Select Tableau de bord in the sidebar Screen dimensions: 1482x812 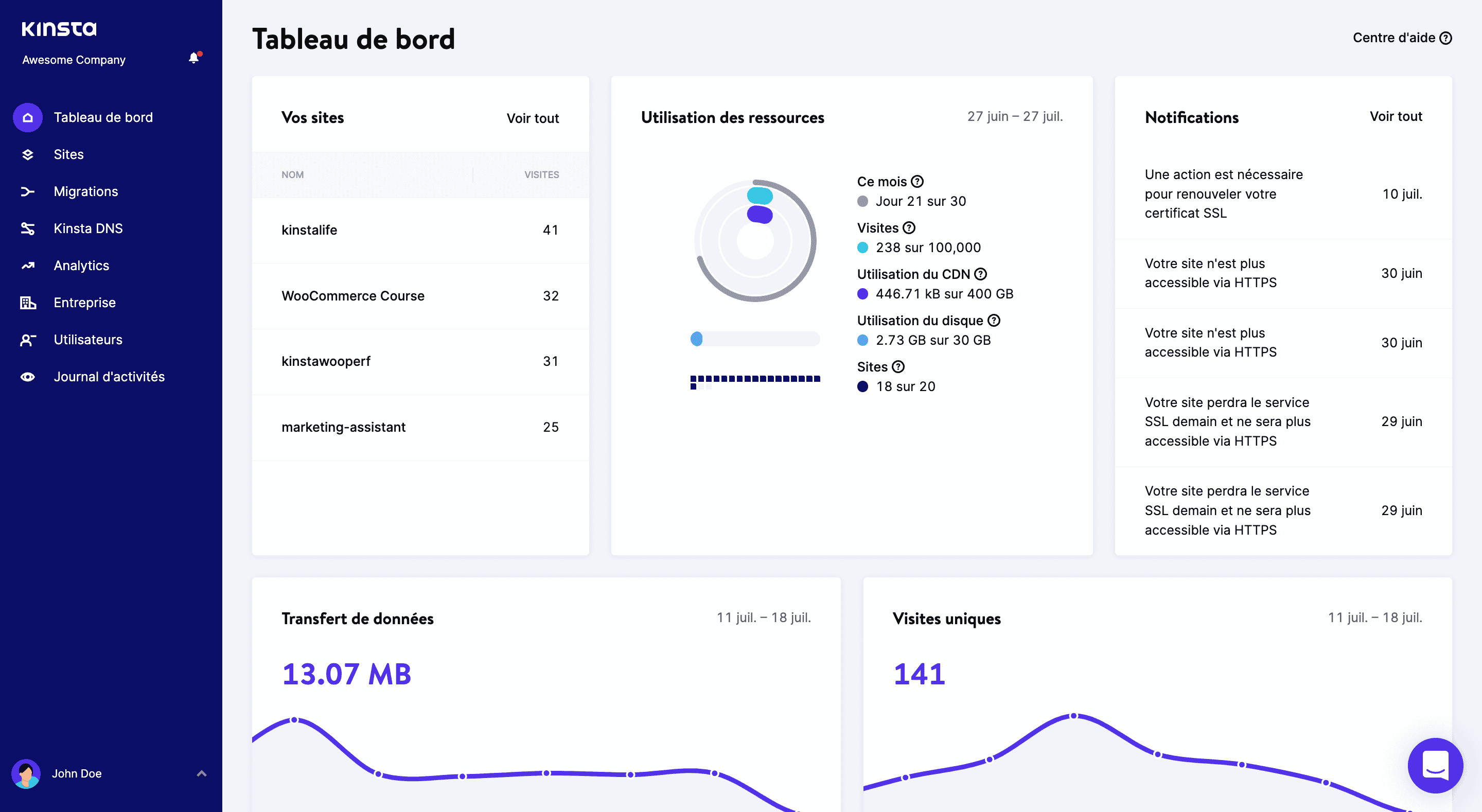(103, 117)
